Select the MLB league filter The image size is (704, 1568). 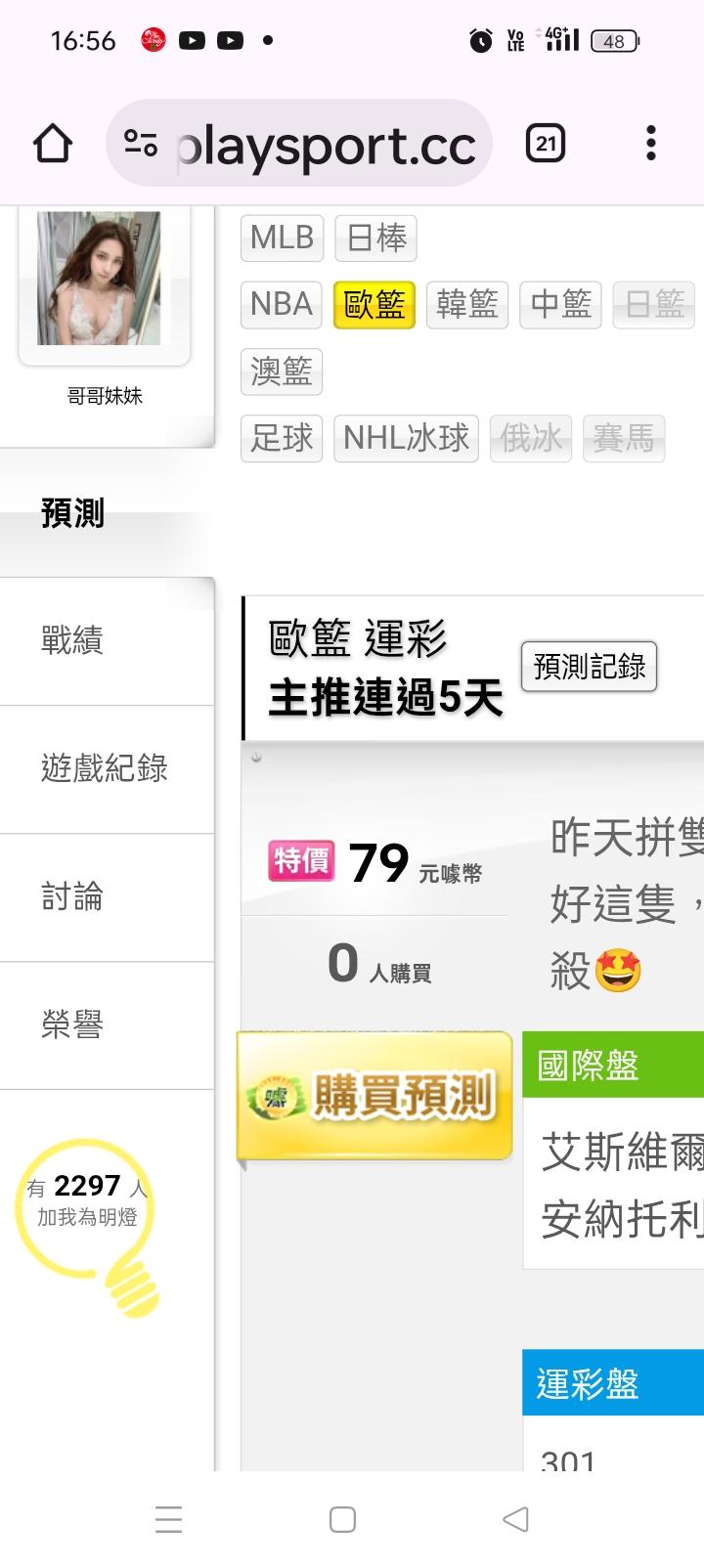click(282, 238)
